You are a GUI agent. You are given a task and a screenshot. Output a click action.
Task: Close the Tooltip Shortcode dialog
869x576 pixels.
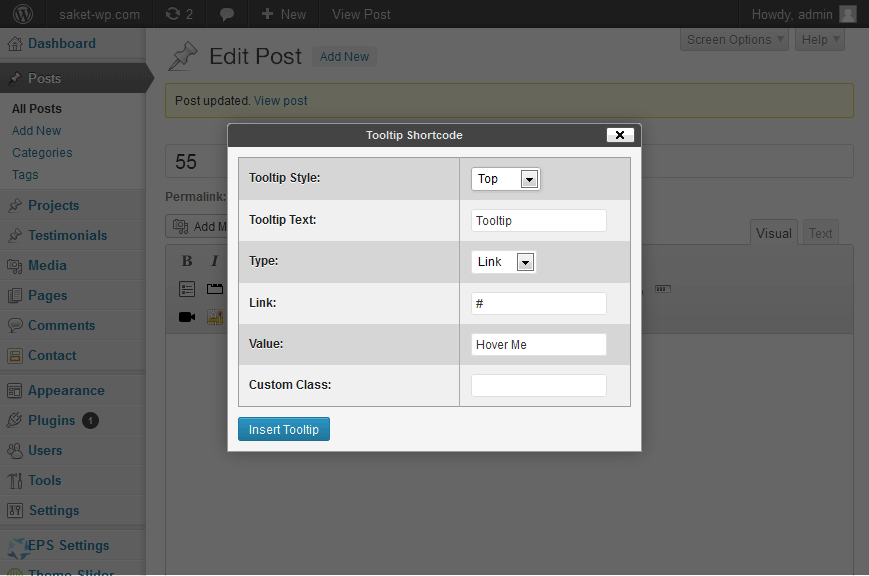620,135
